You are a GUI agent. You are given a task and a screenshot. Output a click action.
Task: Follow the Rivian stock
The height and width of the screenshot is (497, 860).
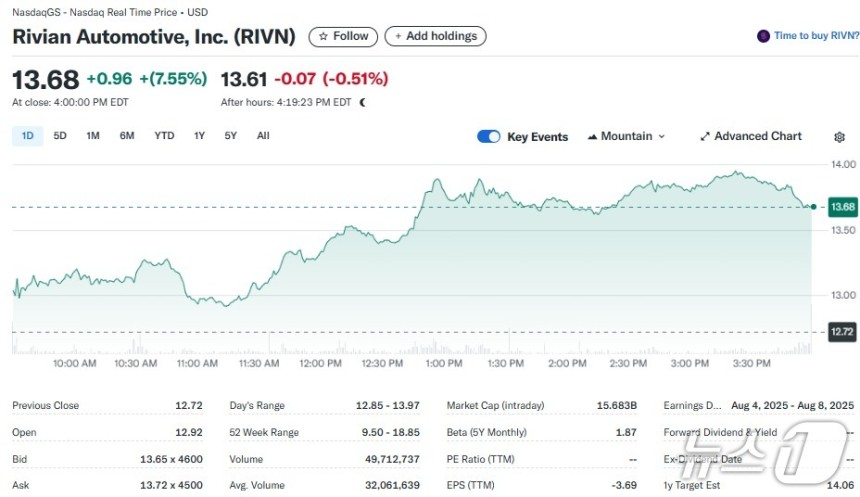[343, 36]
